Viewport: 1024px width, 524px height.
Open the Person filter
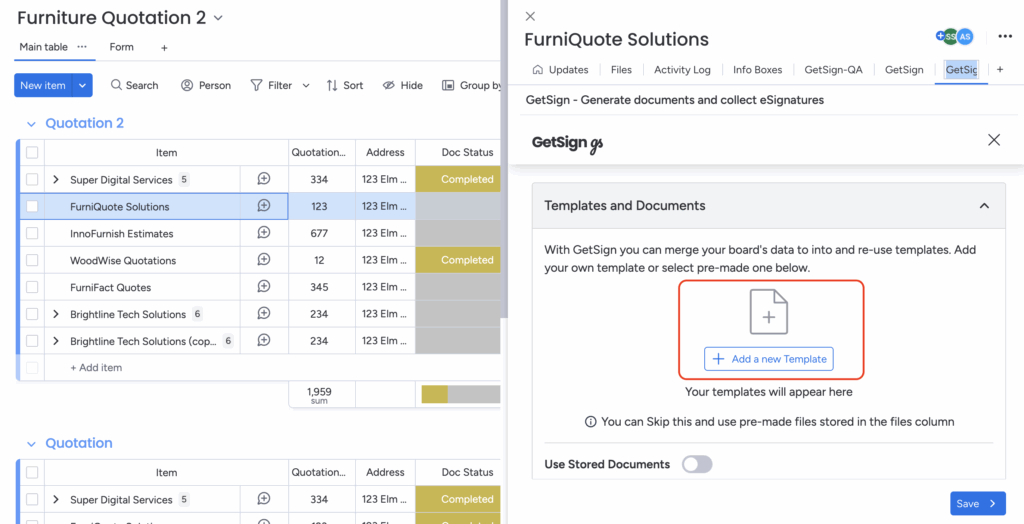(206, 85)
